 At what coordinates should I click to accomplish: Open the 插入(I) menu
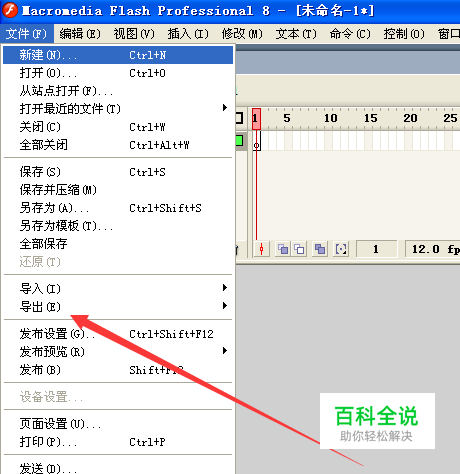(x=188, y=34)
